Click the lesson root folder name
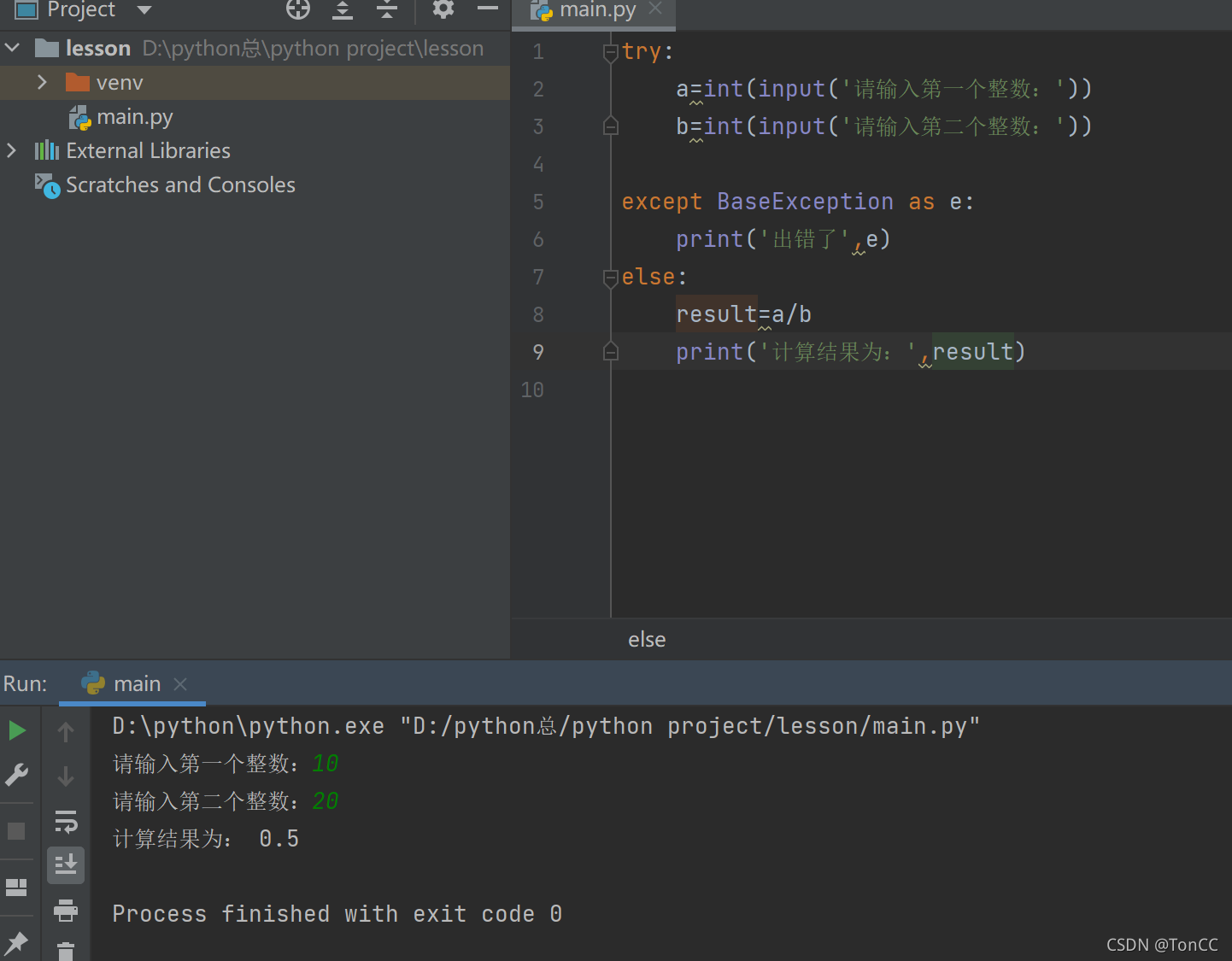 pyautogui.click(x=98, y=48)
